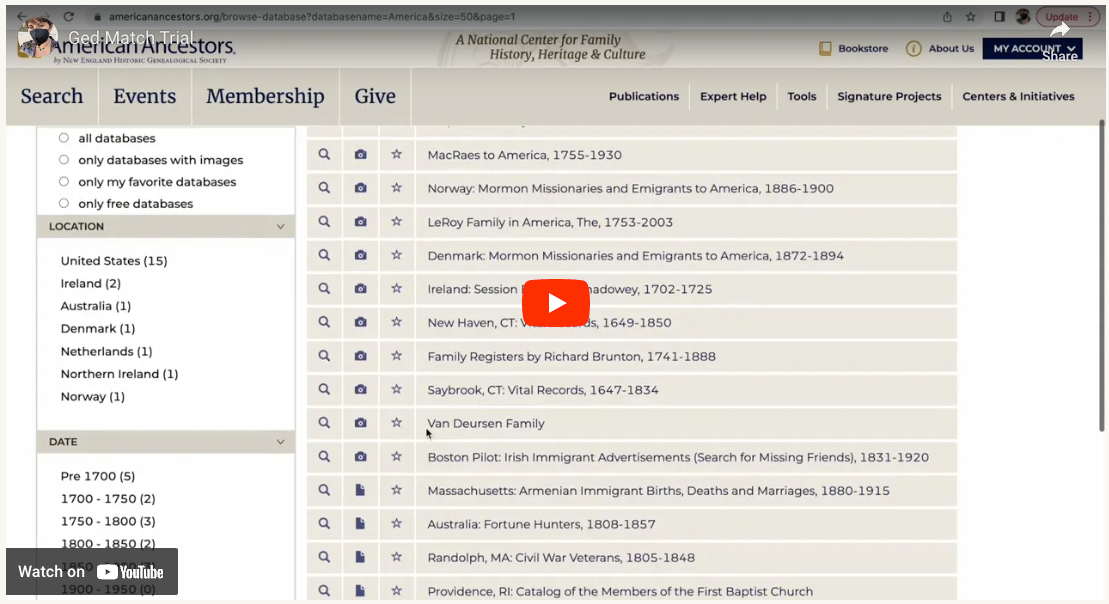Screen dimensions: 1109x604
Task: Open the Publications menu
Action: (644, 96)
